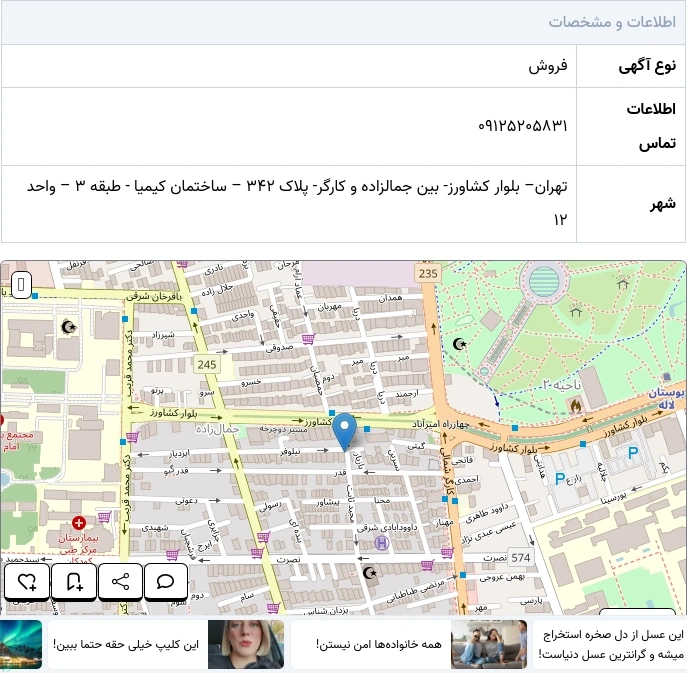This screenshot has height=673, width=687.
Task: Open the clip ad text link
Action: click(x=126, y=645)
